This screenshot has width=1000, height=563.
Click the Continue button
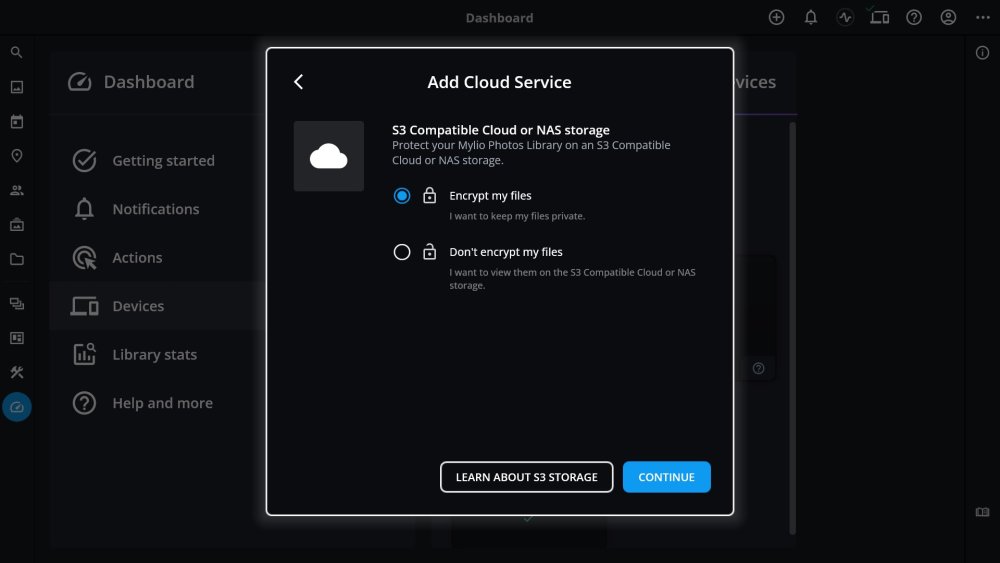666,477
